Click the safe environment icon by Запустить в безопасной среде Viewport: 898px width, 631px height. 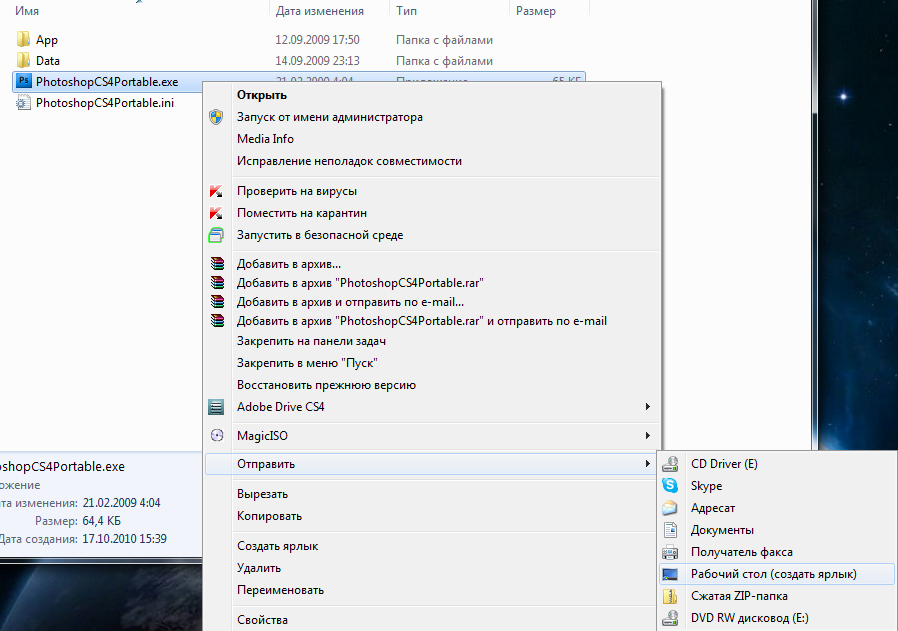point(216,235)
